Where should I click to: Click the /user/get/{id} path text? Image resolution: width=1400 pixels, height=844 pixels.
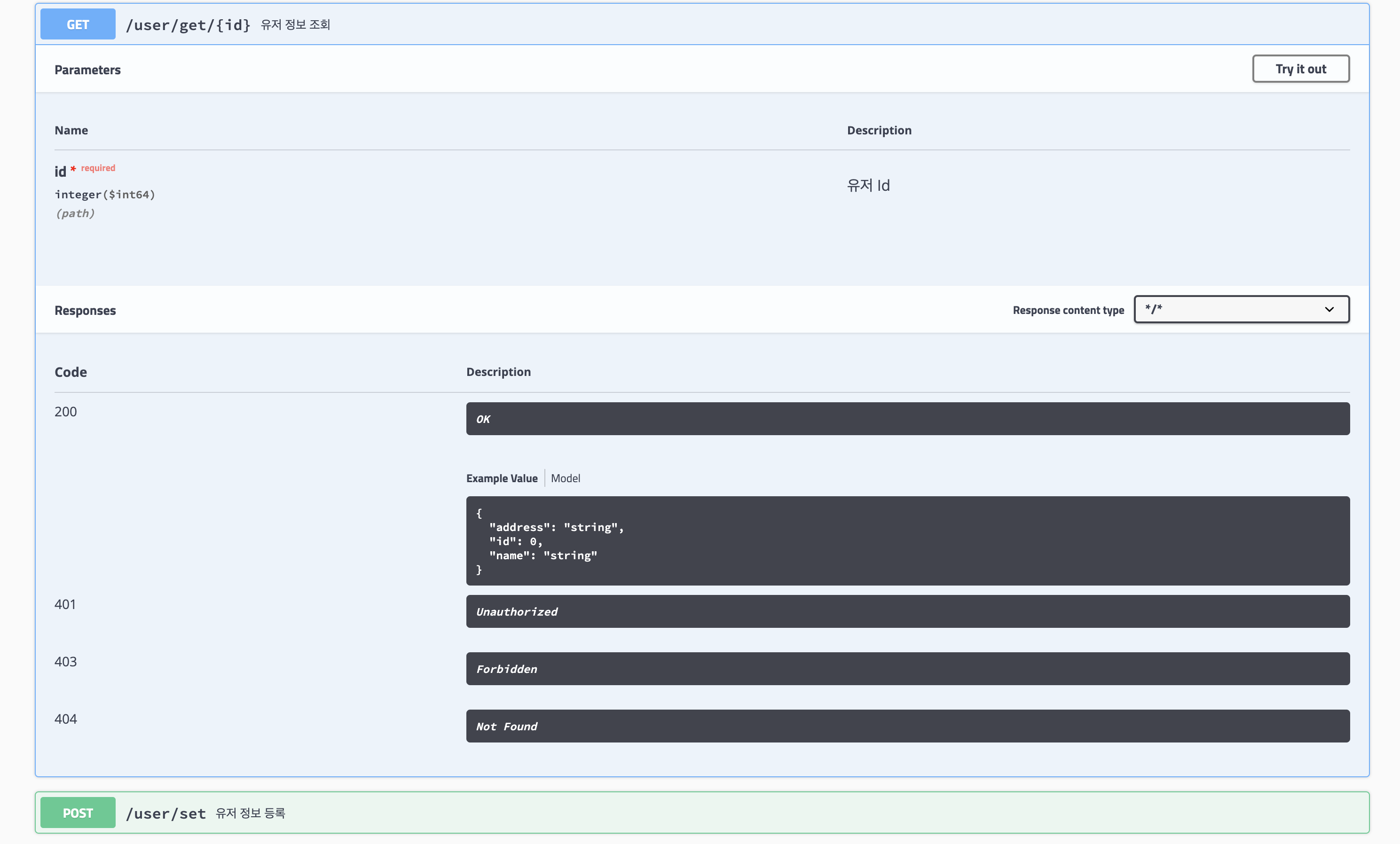(x=188, y=25)
